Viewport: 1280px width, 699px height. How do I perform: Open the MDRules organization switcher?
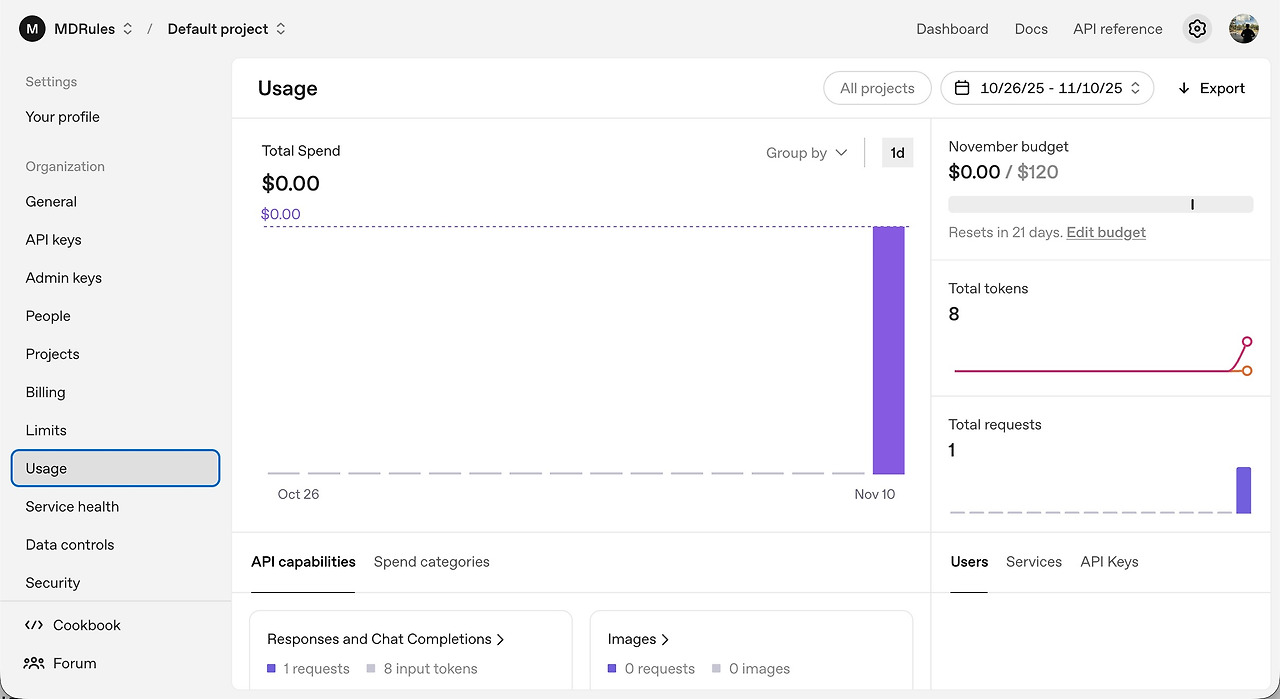coord(93,29)
